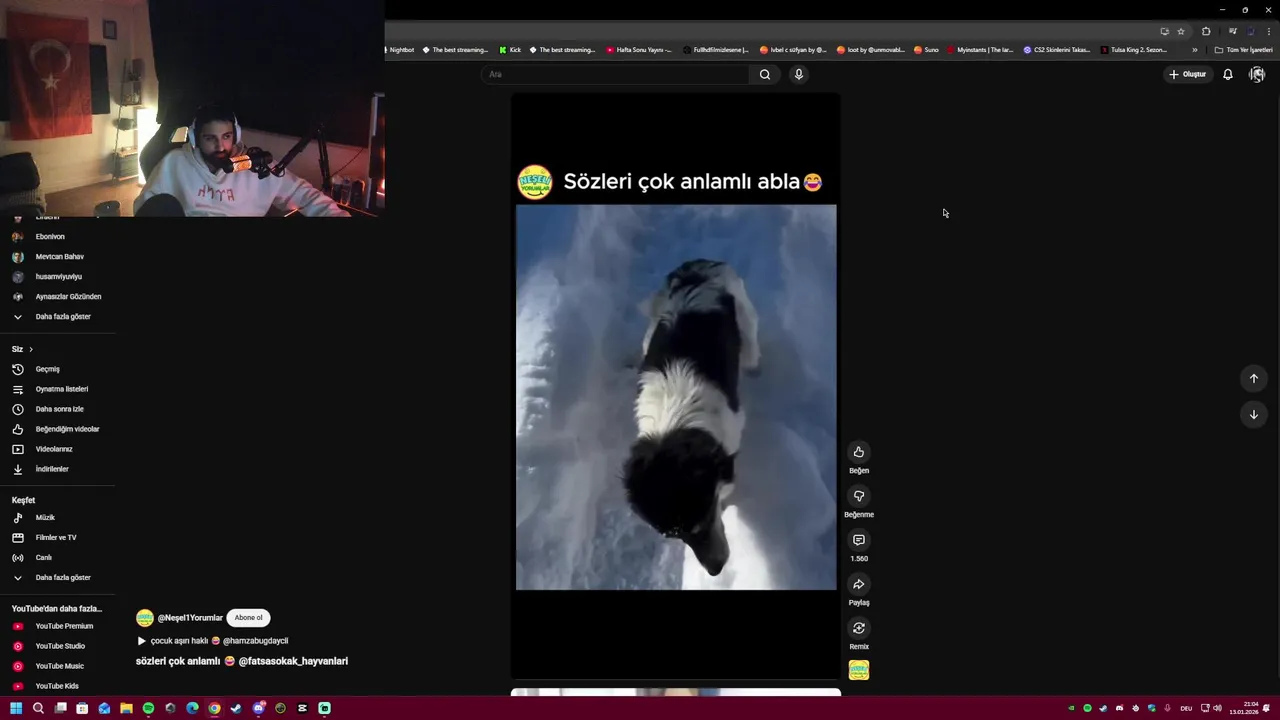Open the volume control in system tray
1280x720 pixels.
[1217, 708]
